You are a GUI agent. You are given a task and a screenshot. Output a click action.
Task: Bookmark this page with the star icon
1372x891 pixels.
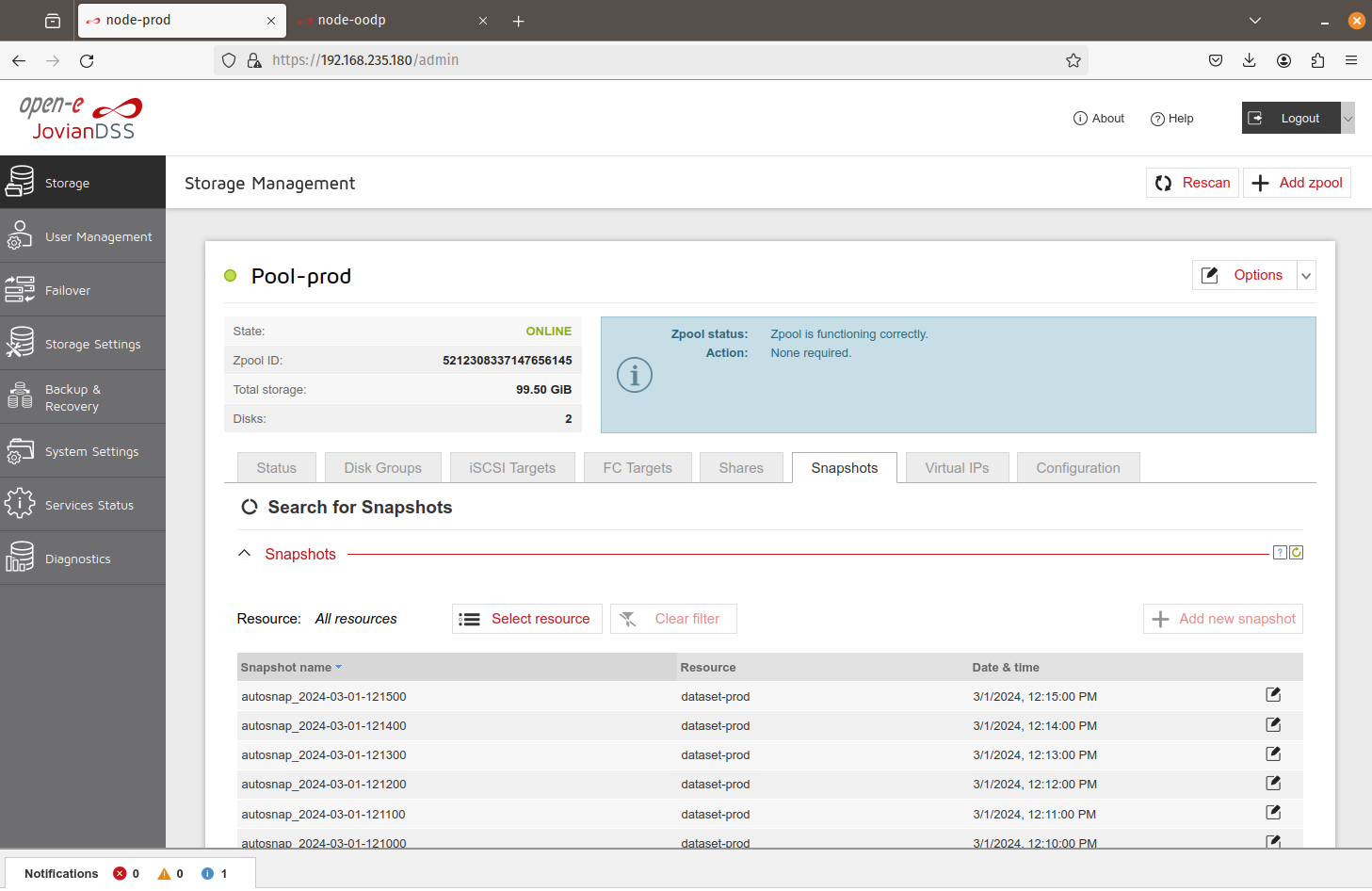[1073, 60]
